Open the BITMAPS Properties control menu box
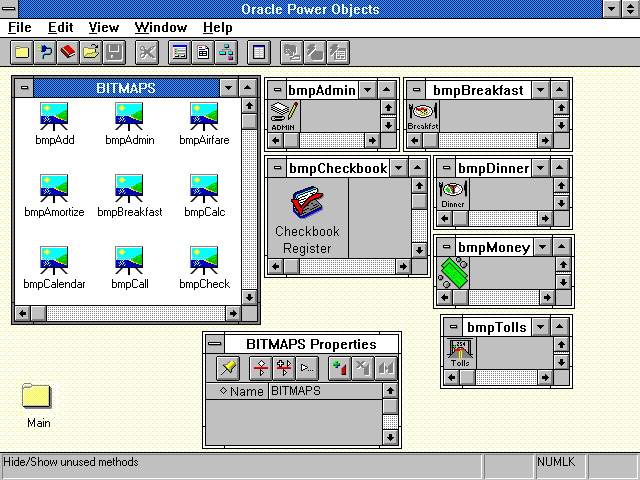 [215, 344]
